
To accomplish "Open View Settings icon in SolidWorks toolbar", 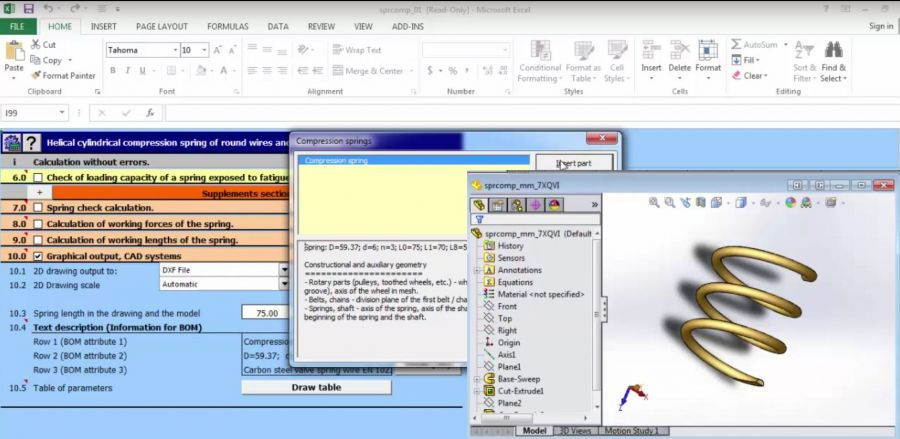I will 831,202.
